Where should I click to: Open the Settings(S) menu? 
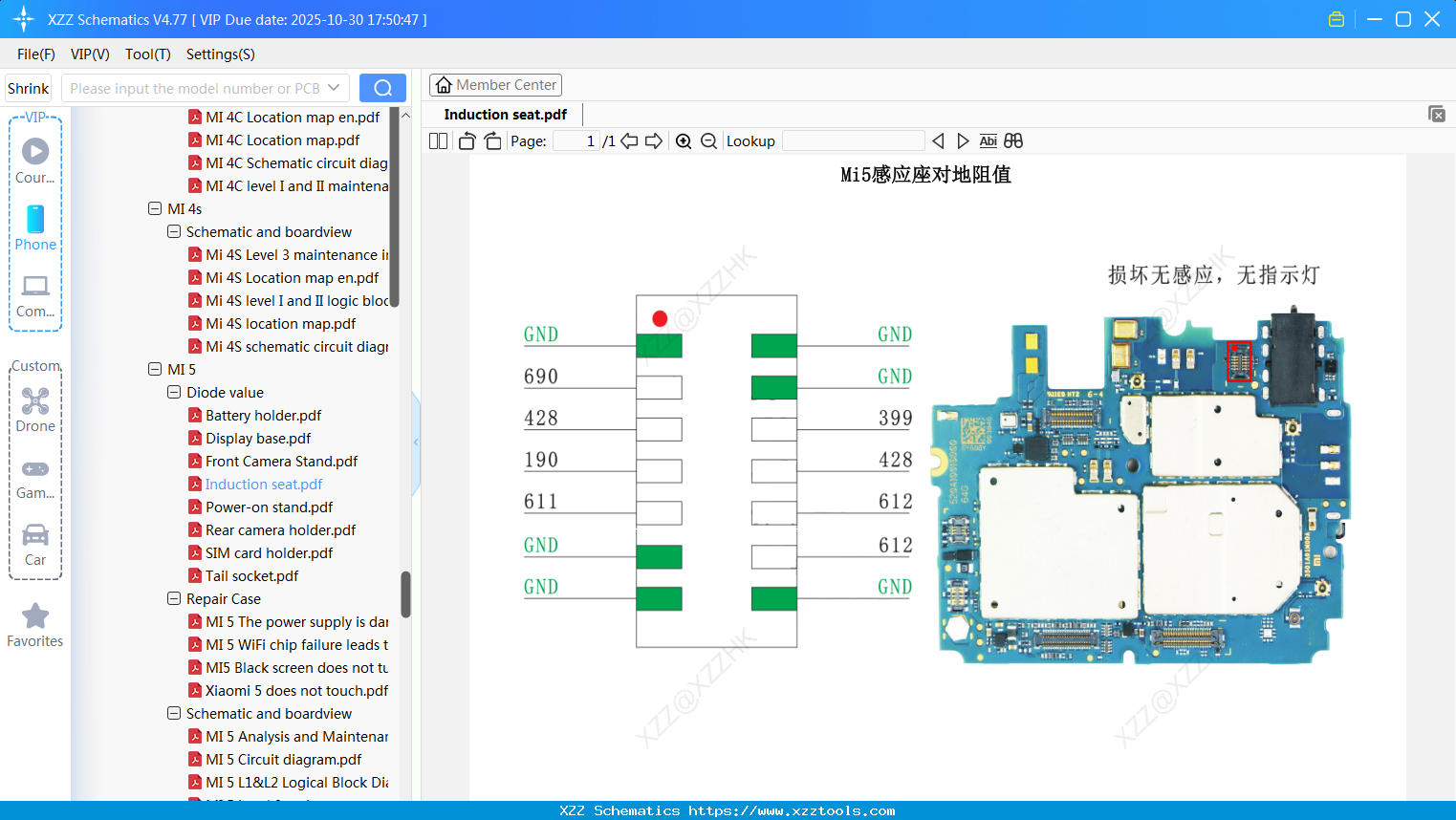coord(220,54)
